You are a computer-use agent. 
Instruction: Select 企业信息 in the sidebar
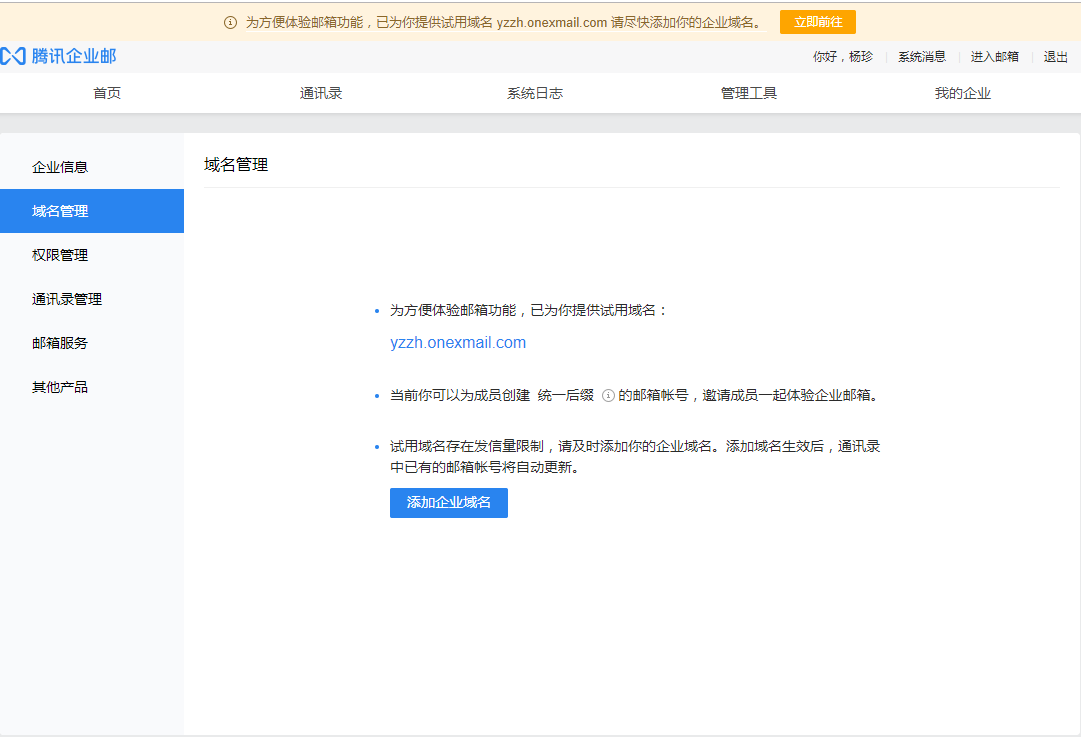92,167
